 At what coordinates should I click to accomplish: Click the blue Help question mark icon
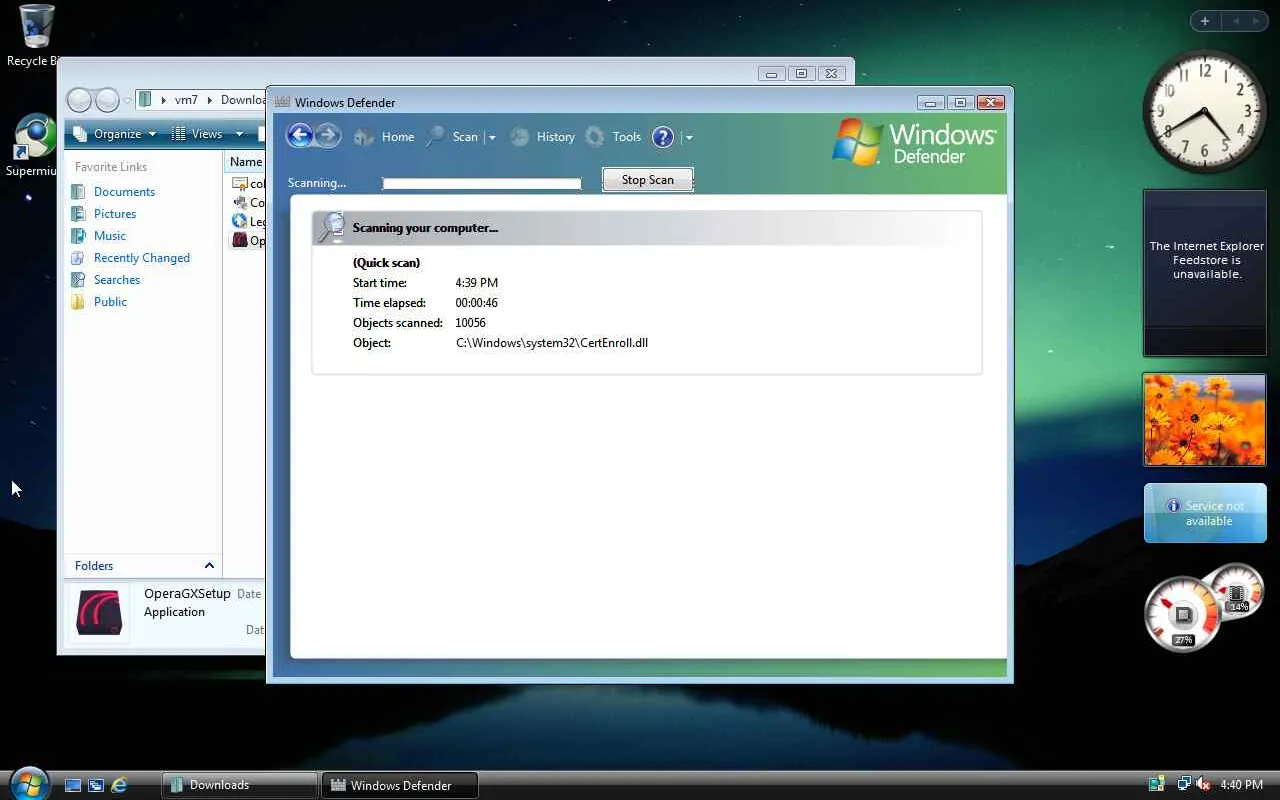coord(663,137)
